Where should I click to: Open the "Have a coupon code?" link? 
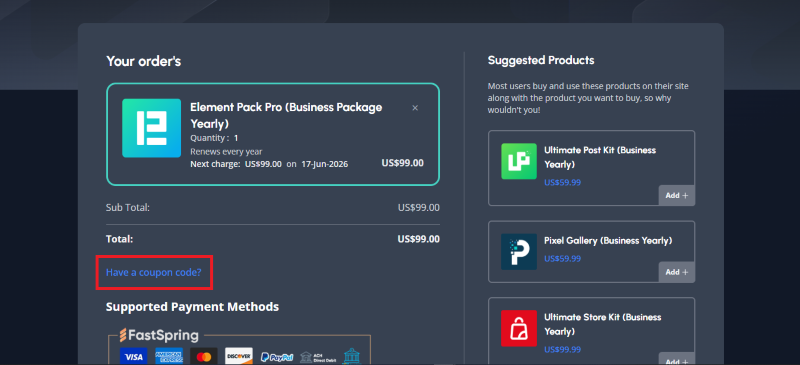click(154, 273)
